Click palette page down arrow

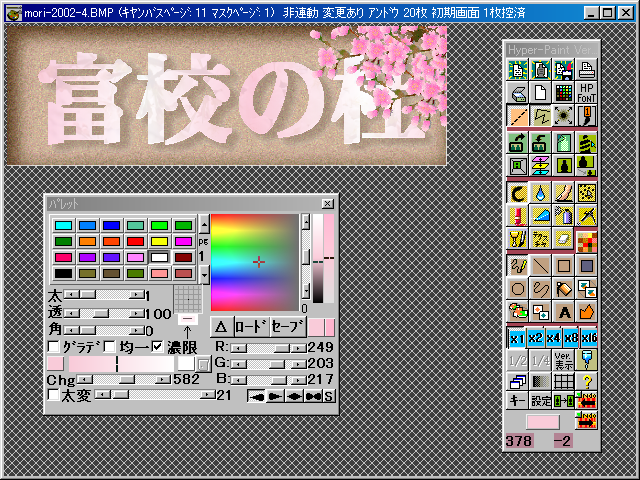tap(204, 274)
